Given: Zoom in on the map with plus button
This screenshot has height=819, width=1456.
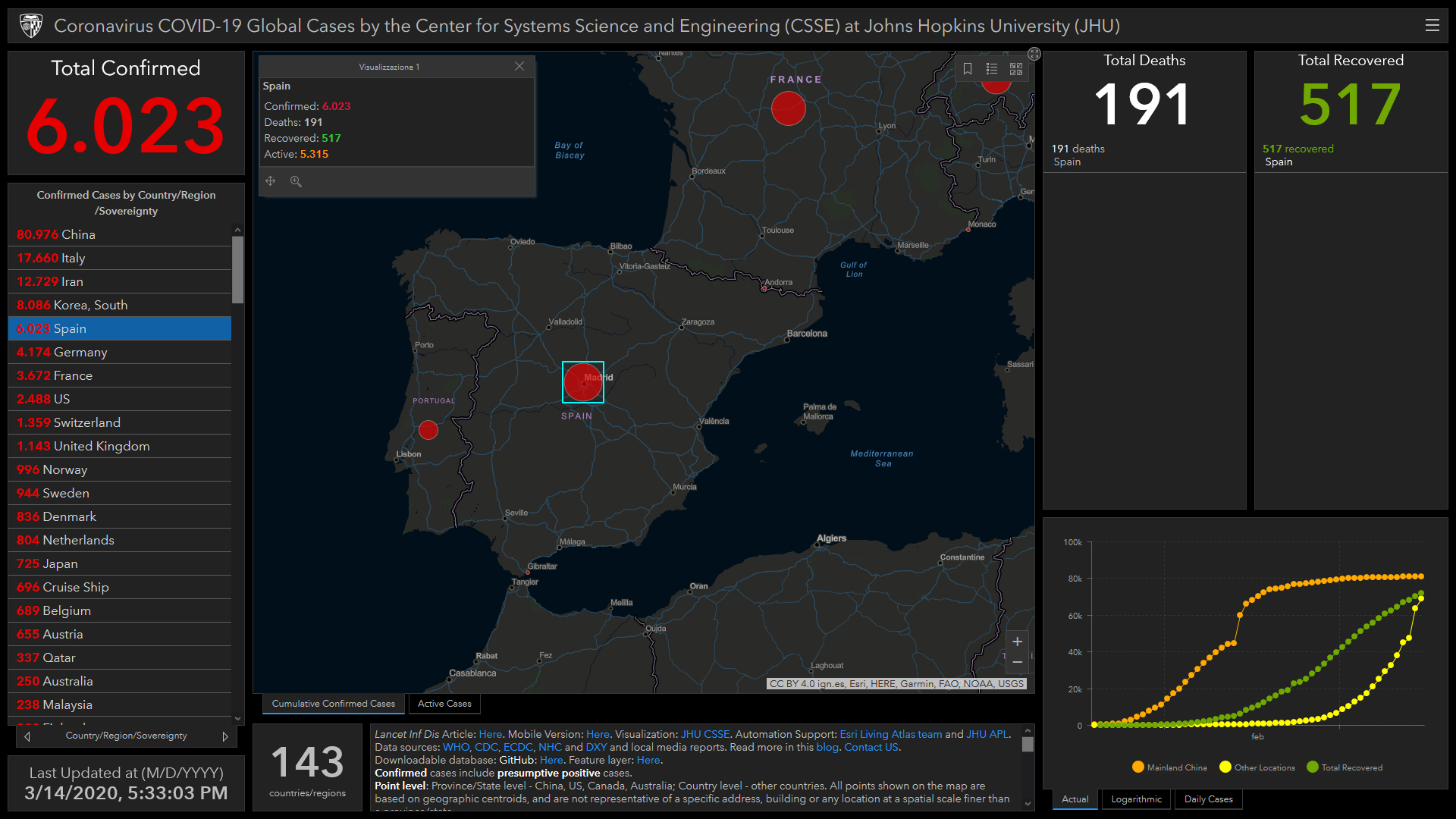Looking at the screenshot, I should [x=1018, y=642].
